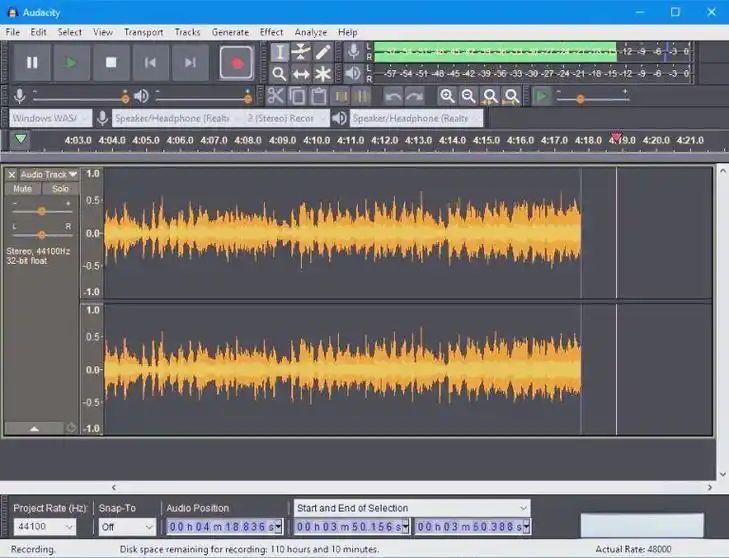Click the recording meter microphone icon
The image size is (729, 558).
tap(353, 52)
